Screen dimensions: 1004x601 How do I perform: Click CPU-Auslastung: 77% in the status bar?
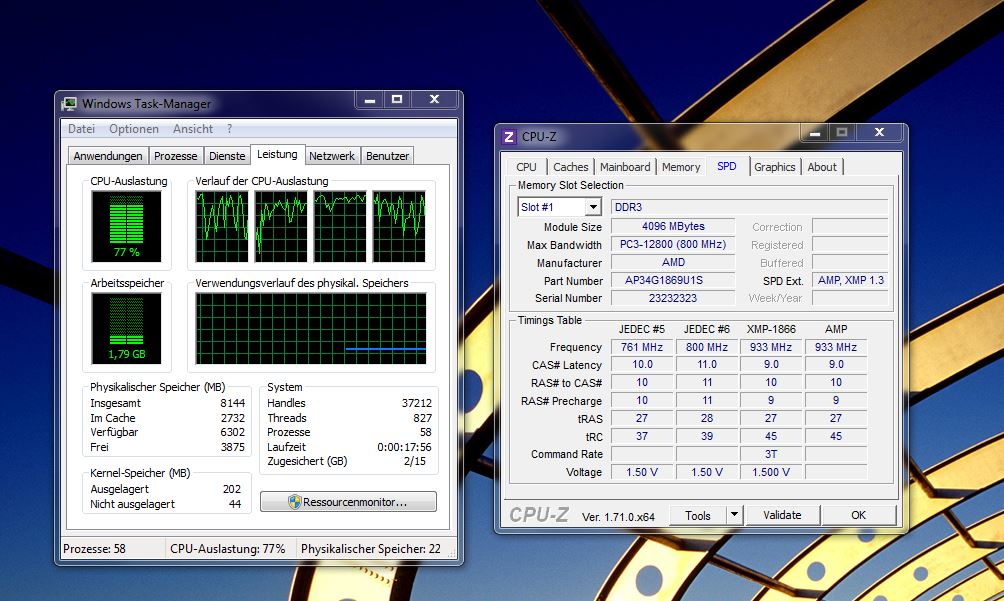pyautogui.click(x=227, y=549)
